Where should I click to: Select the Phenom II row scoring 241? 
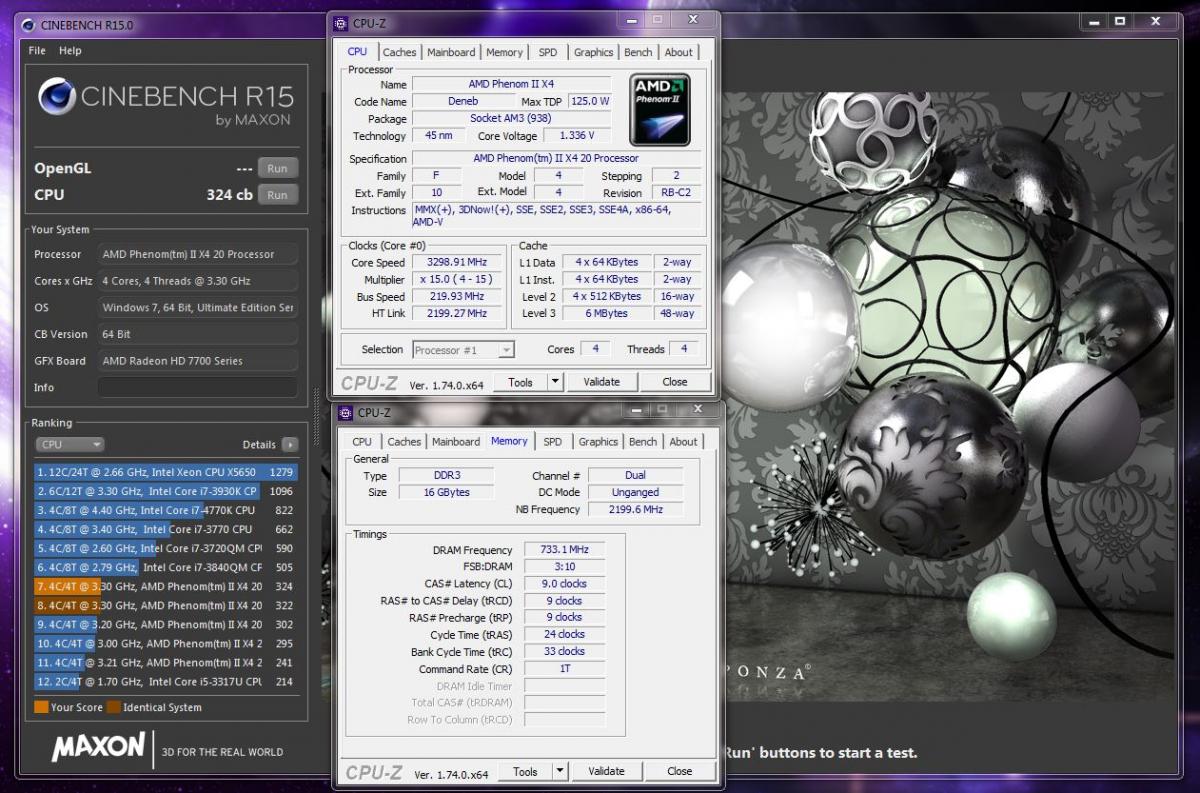pos(165,662)
